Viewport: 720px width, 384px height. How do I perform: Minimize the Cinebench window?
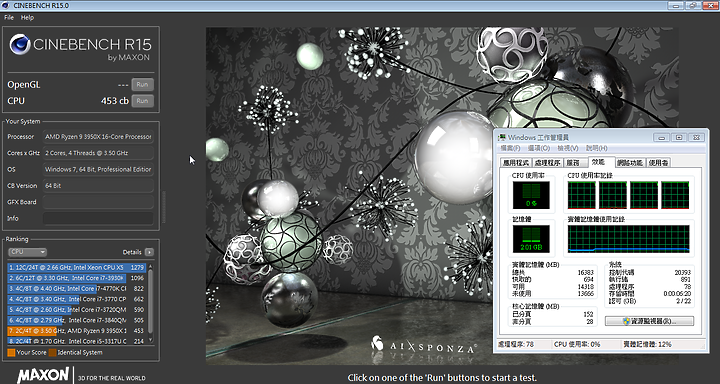pos(676,5)
